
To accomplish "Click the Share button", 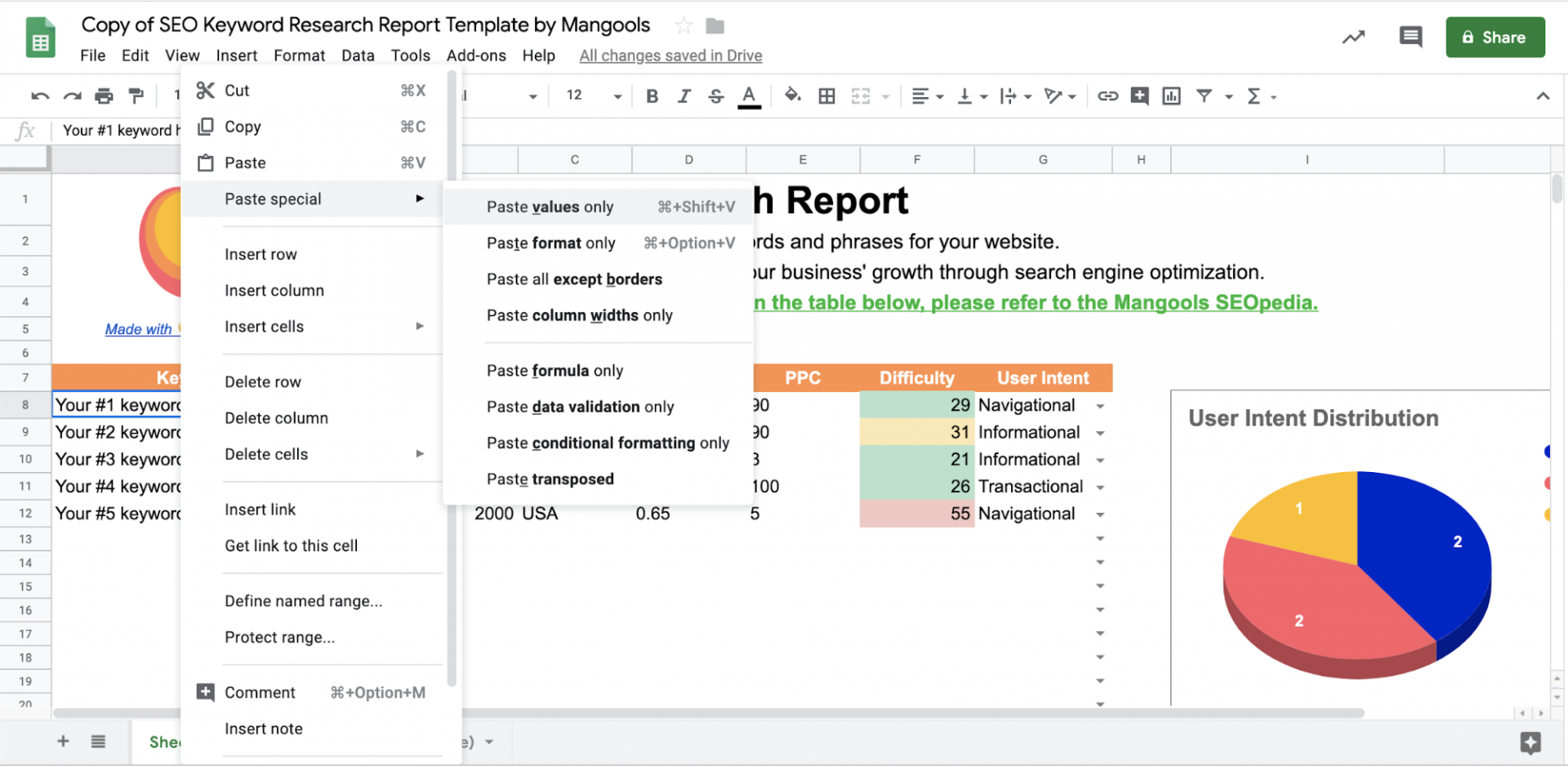I will tap(1495, 37).
